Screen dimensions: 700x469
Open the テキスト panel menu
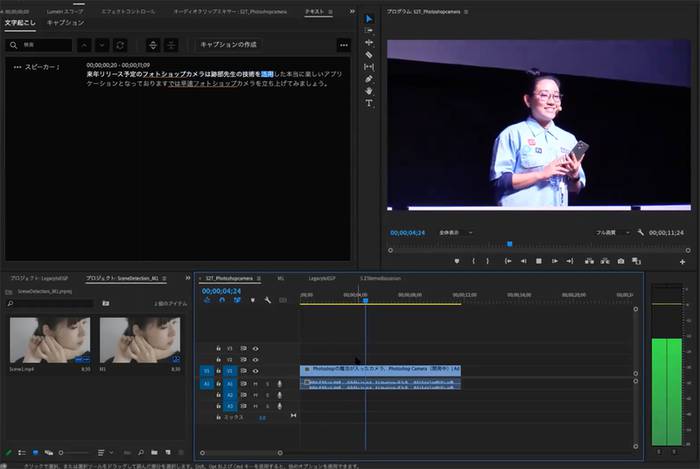point(330,12)
